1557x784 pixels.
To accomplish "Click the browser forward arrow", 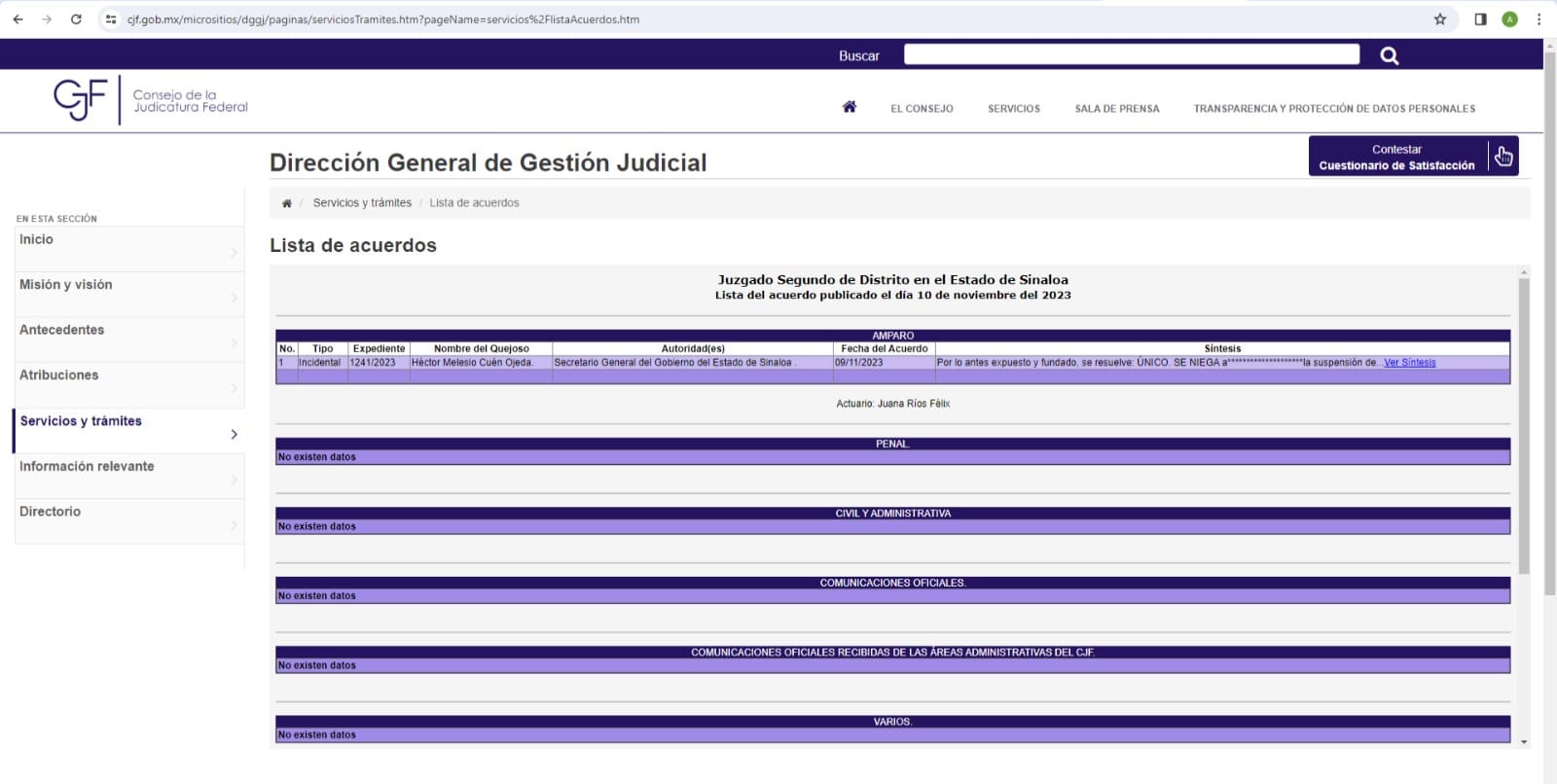I will pyautogui.click(x=47, y=19).
